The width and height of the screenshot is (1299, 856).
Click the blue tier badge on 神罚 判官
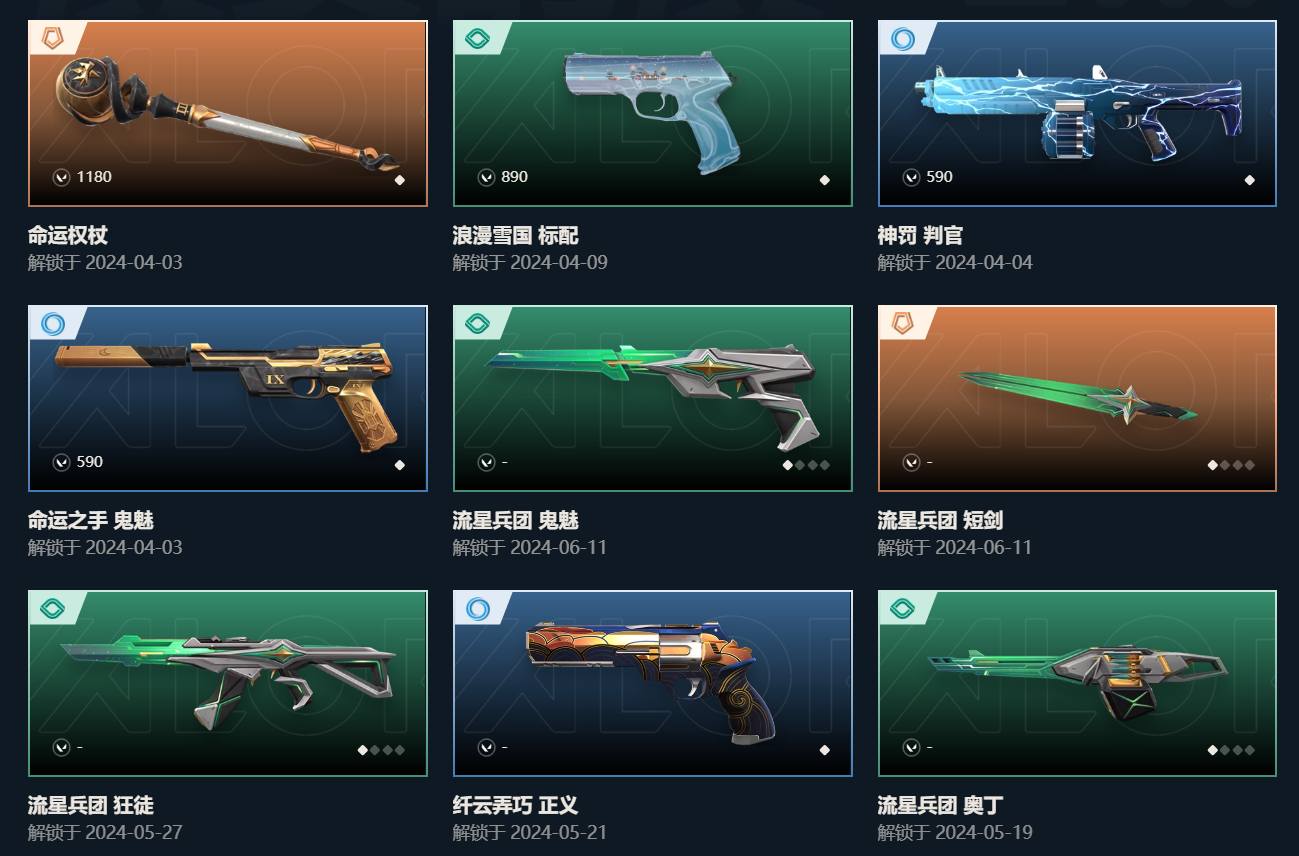pyautogui.click(x=903, y=39)
